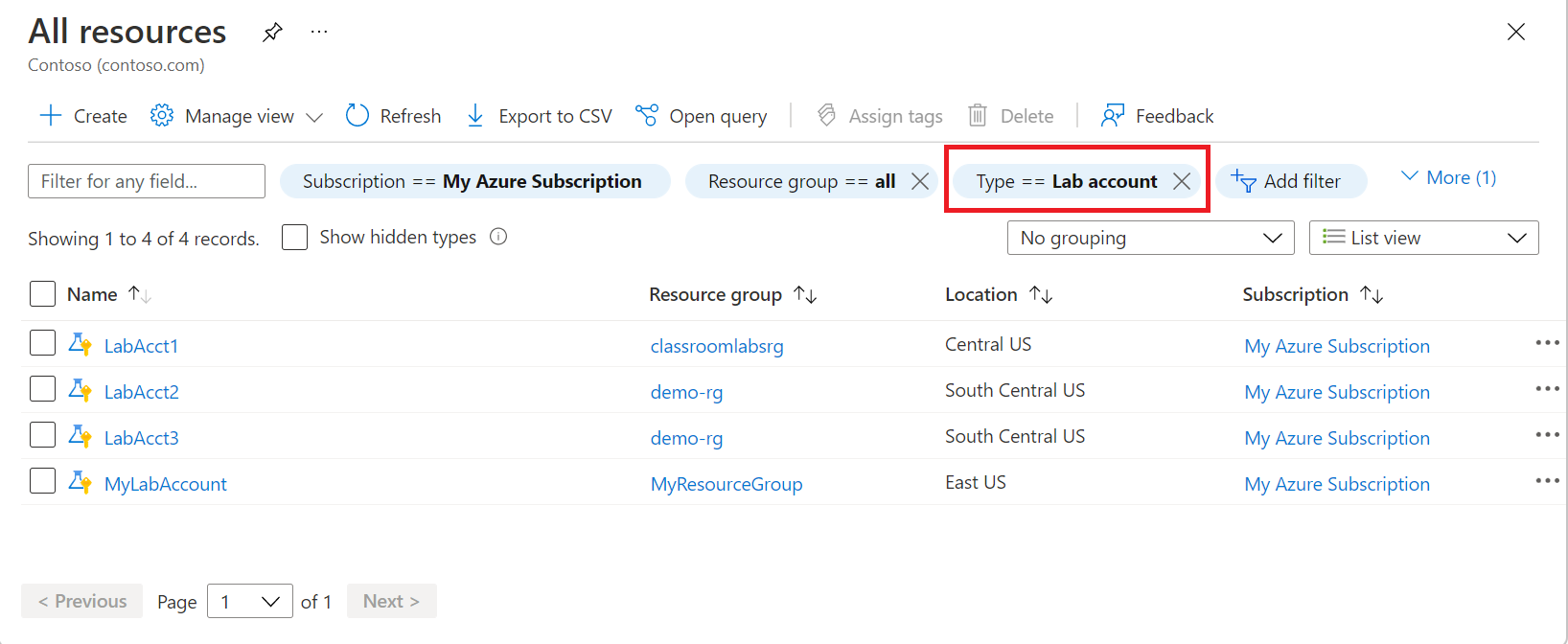Edit the Resource group == all filter
The width and height of the screenshot is (1568, 644).
[801, 181]
